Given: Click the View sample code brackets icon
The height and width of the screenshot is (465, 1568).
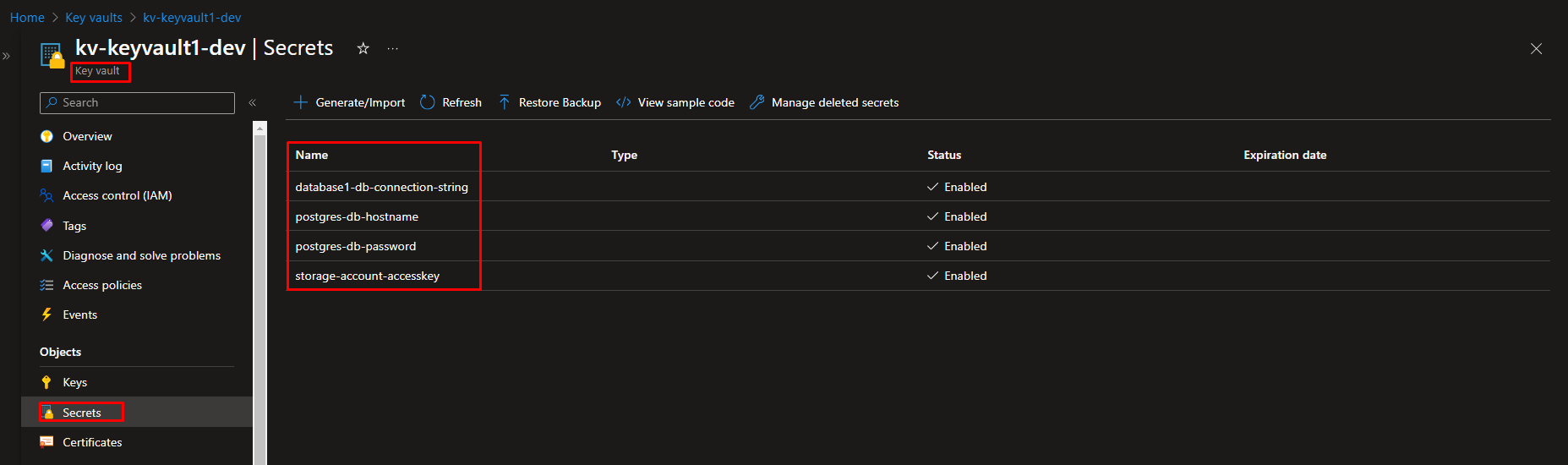Looking at the screenshot, I should click(624, 102).
